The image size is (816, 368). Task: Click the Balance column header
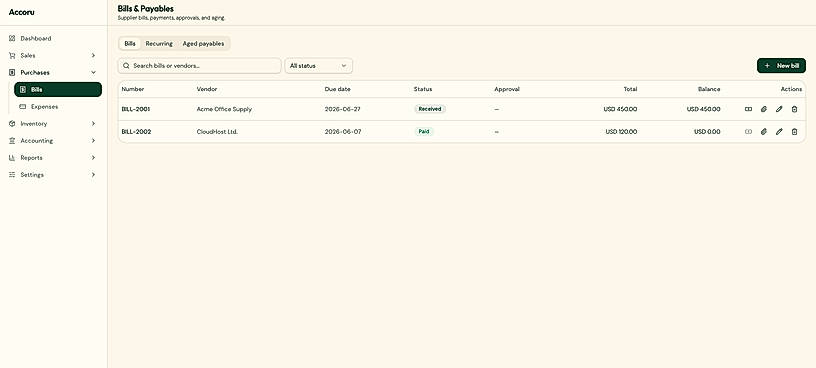[709, 89]
